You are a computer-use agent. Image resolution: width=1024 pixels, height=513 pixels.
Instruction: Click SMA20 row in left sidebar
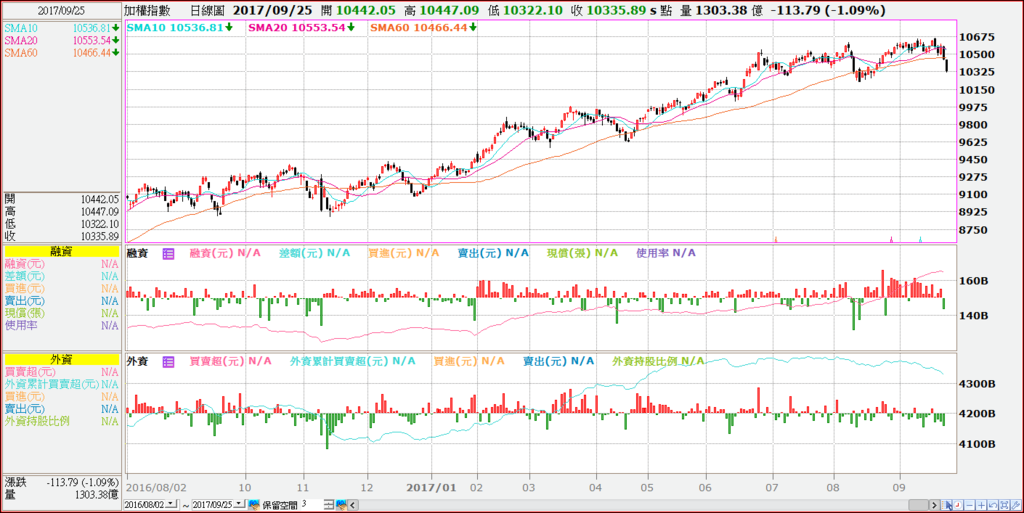(x=61, y=40)
